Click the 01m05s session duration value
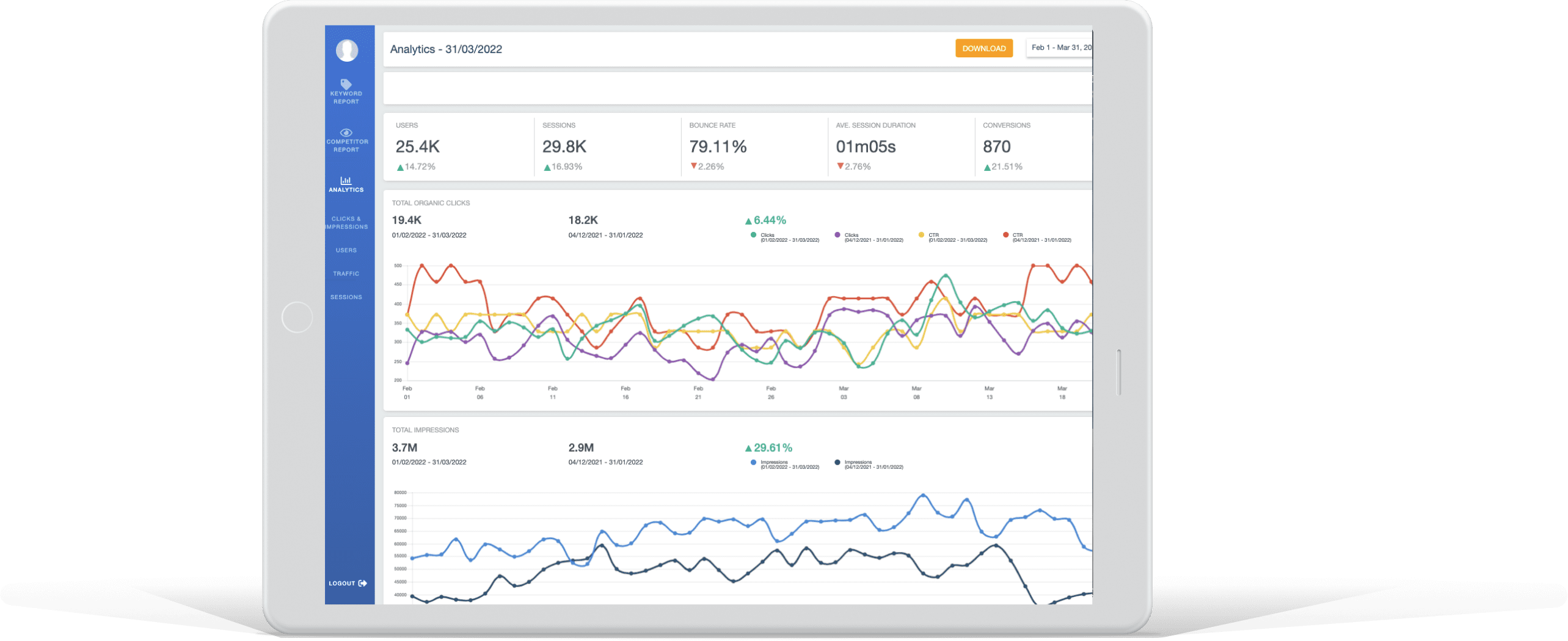This screenshot has height=641, width=1568. [866, 147]
